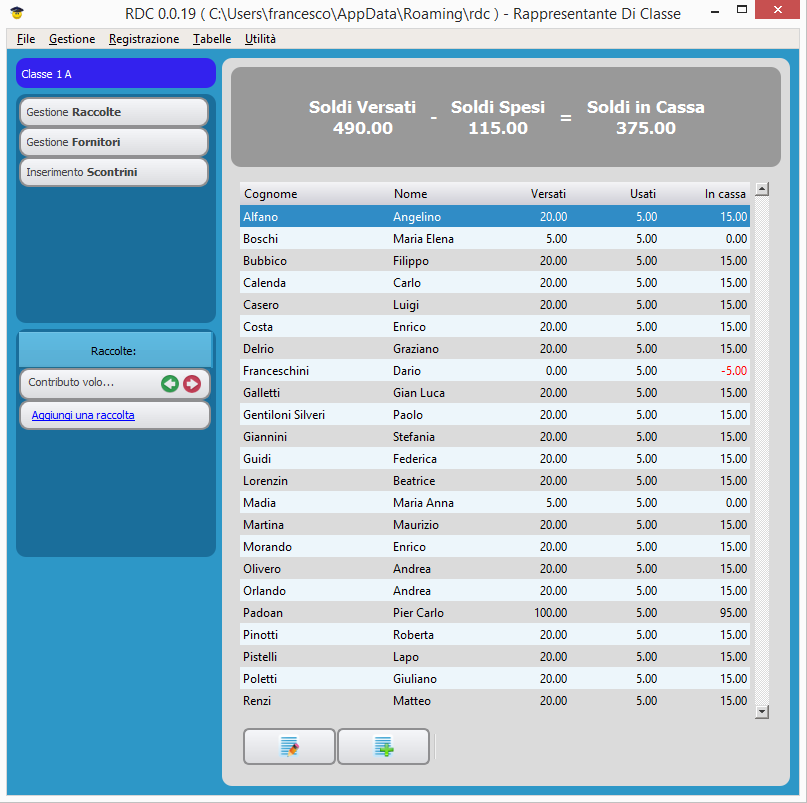The image size is (807, 803).
Task: Select the Morando Enrico row
Action: 495,547
